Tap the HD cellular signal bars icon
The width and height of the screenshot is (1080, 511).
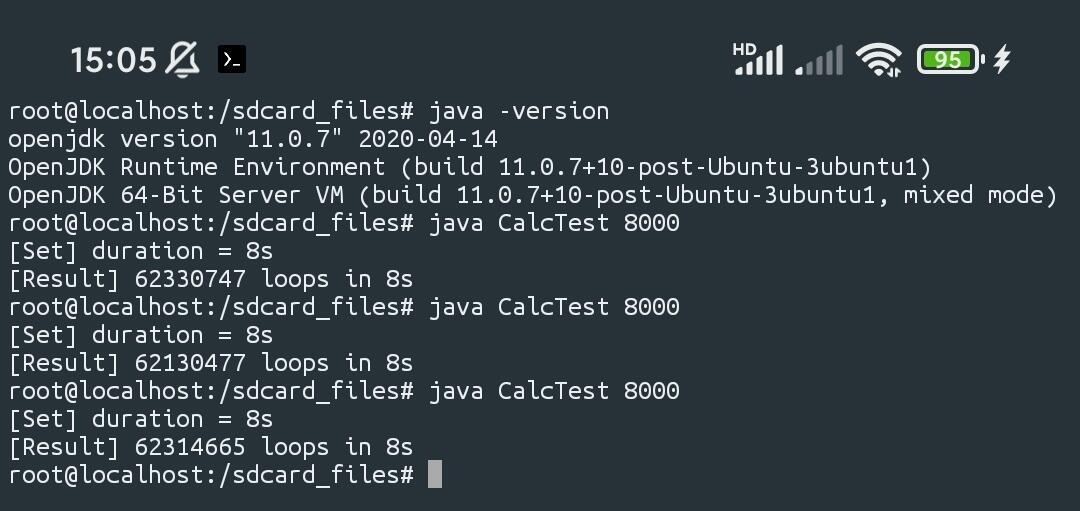click(x=758, y=59)
